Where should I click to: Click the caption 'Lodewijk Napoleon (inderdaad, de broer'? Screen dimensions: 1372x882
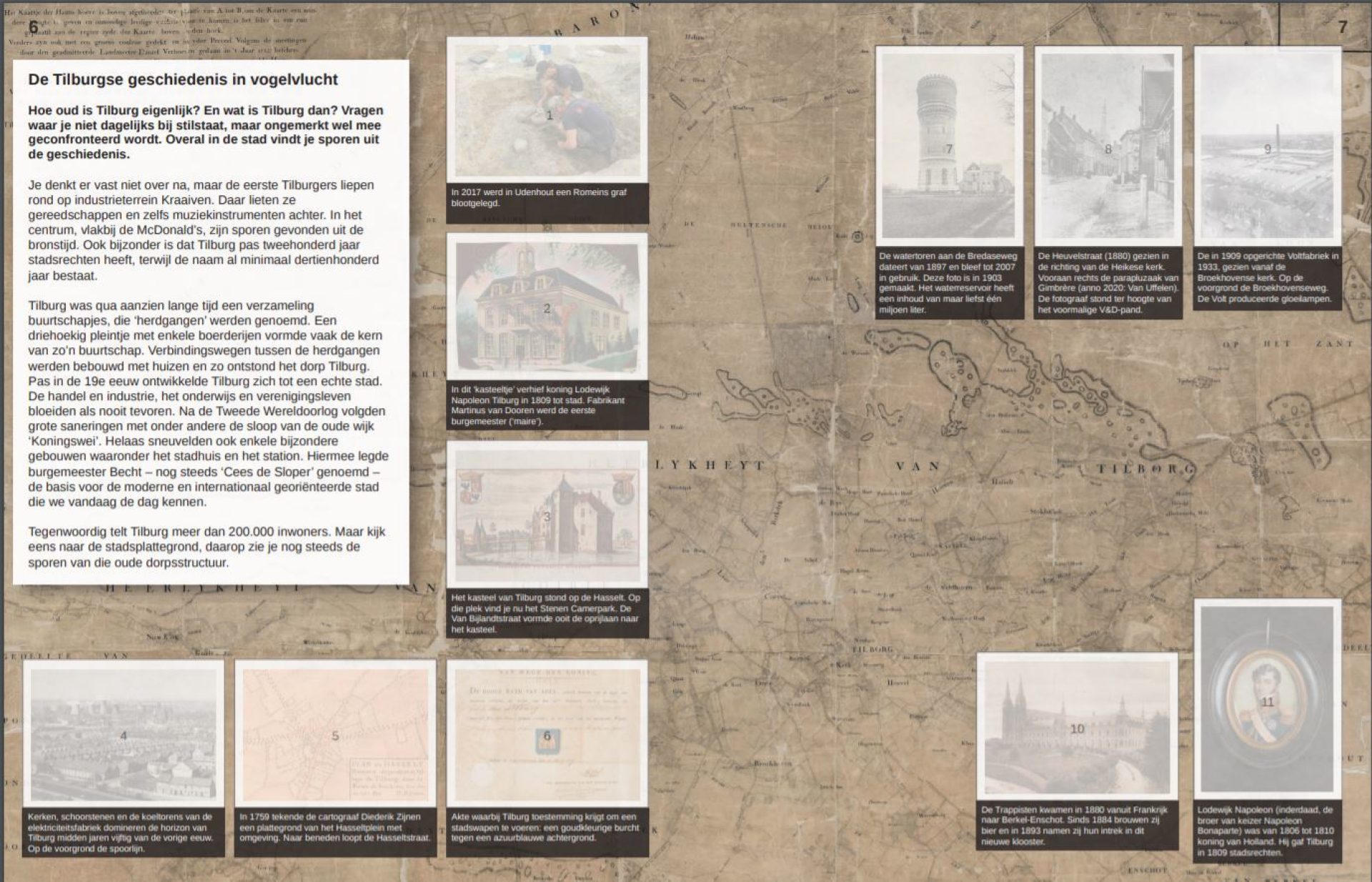[1268, 831]
